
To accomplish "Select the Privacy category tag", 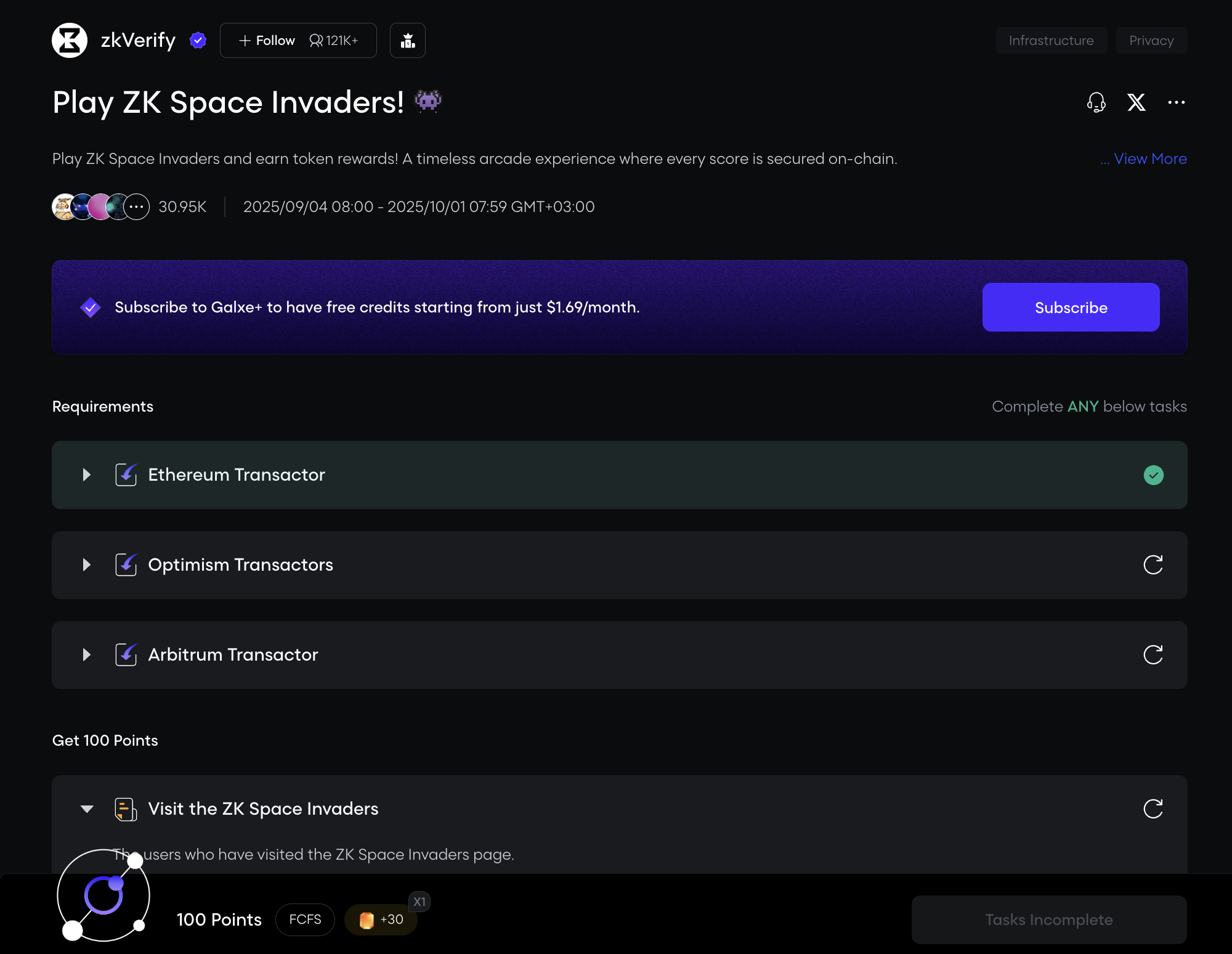I will pos(1151,41).
